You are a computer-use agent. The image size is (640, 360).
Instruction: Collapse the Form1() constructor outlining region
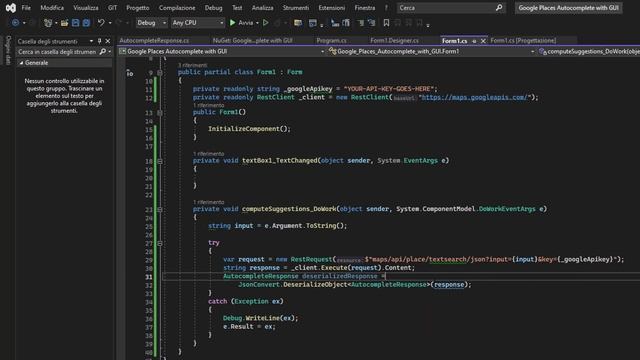(x=160, y=112)
